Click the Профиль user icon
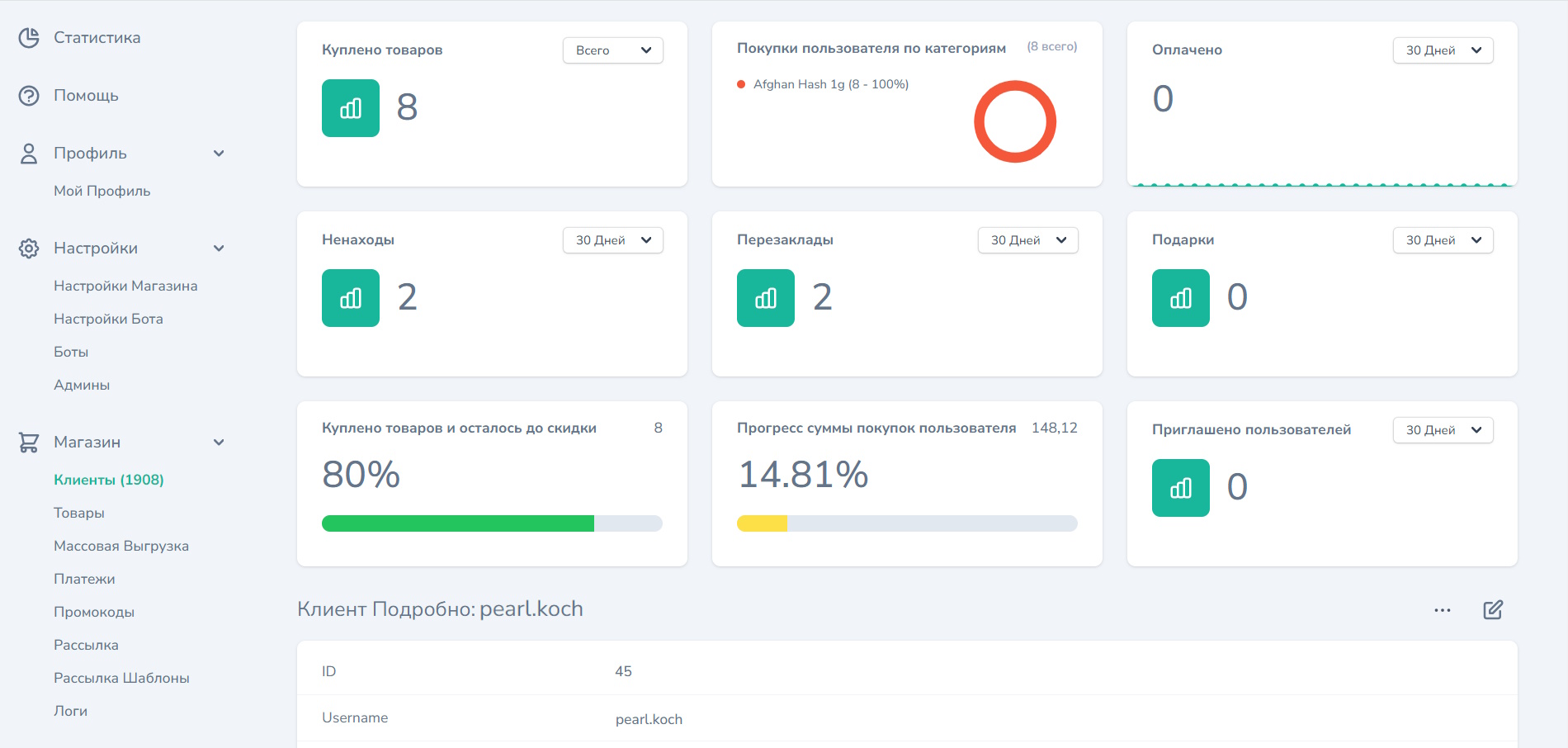 click(29, 154)
